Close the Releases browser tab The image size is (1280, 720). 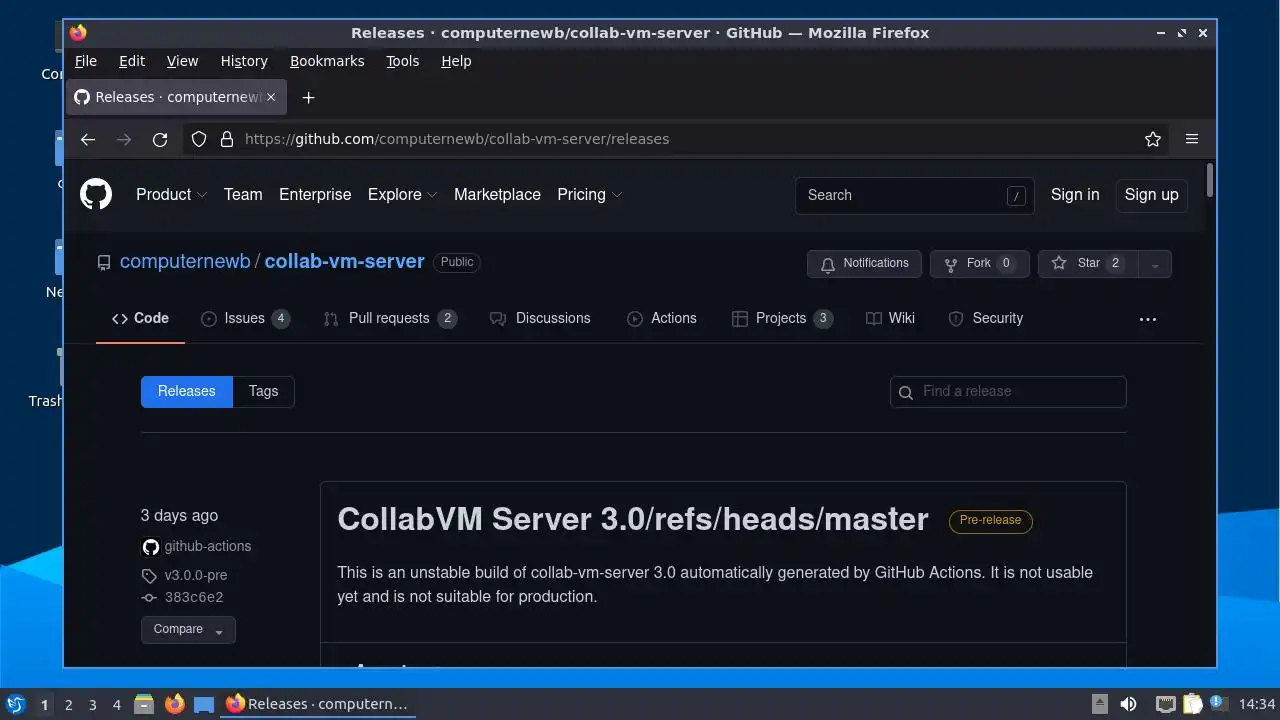point(271,97)
